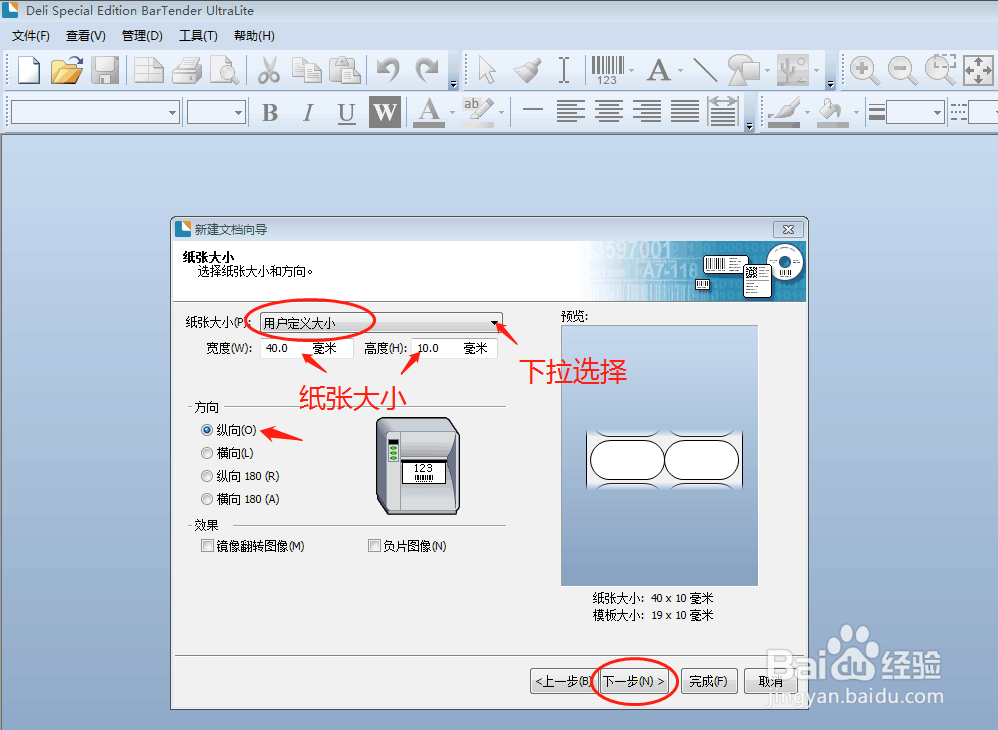Align text center
The height and width of the screenshot is (730, 998).
coord(609,111)
